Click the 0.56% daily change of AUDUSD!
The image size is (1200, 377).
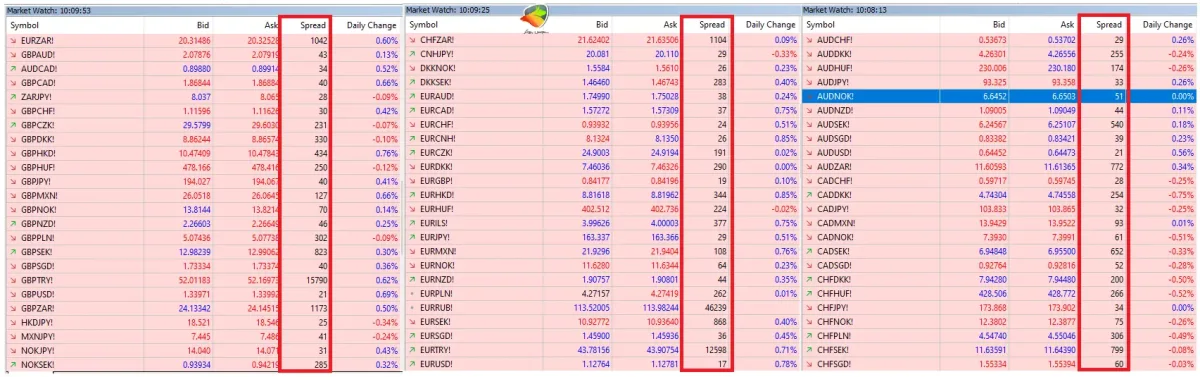click(x=1184, y=153)
